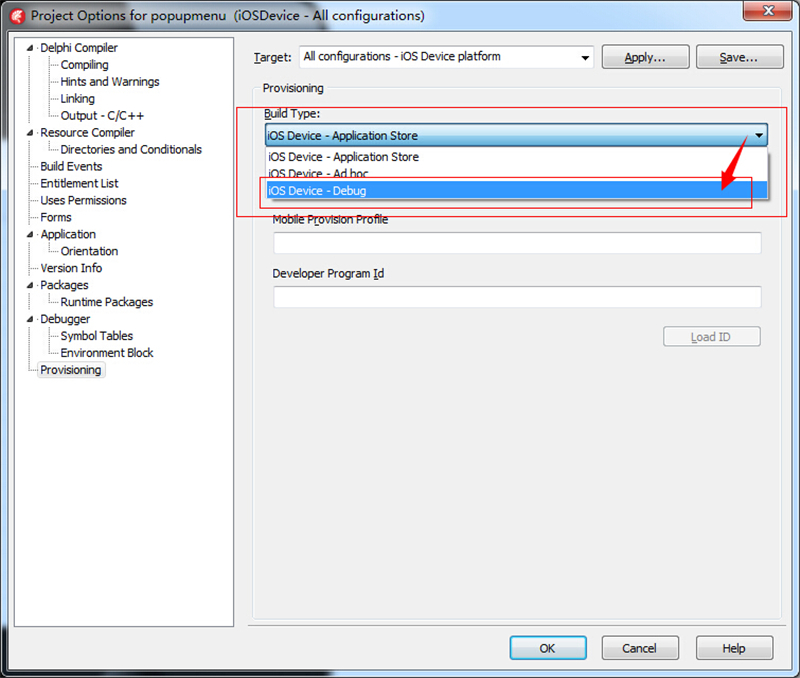Click the Save... button
800x678 pixels.
[739, 57]
